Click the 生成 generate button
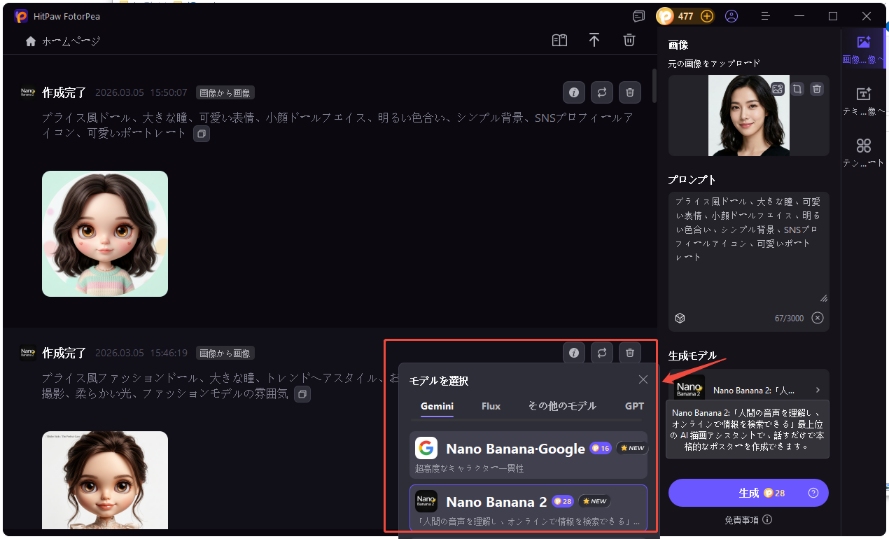Image resolution: width=889 pixels, height=539 pixels. [748, 493]
